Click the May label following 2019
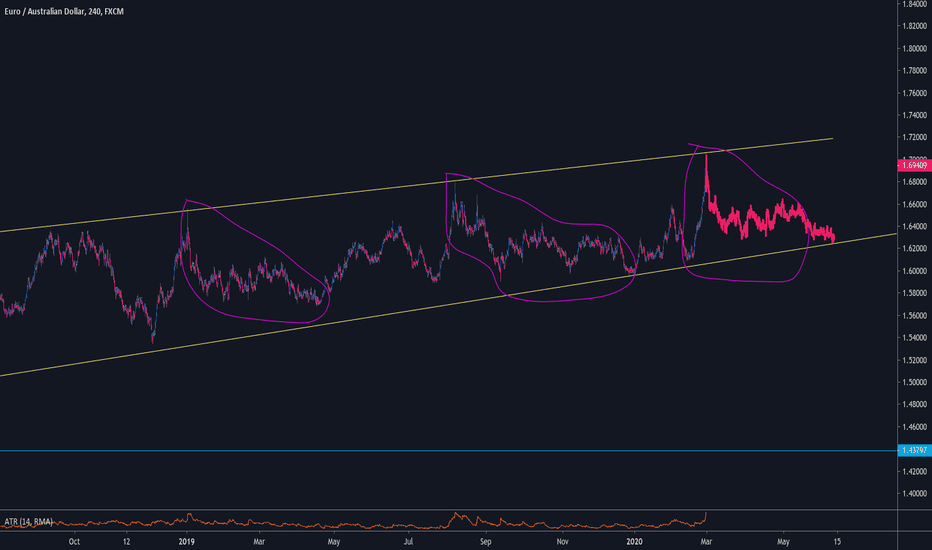The image size is (932, 550). [x=333, y=542]
